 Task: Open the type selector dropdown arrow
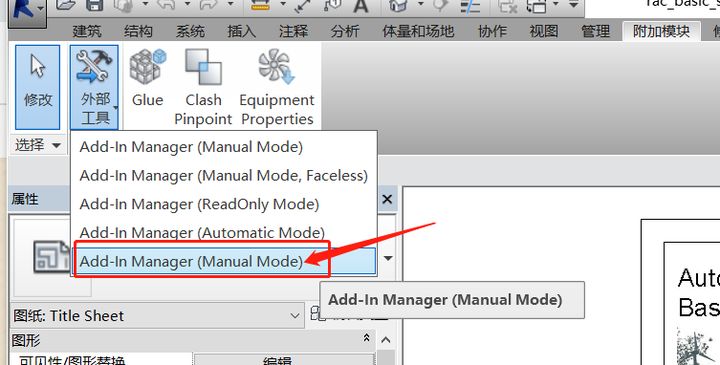388,258
